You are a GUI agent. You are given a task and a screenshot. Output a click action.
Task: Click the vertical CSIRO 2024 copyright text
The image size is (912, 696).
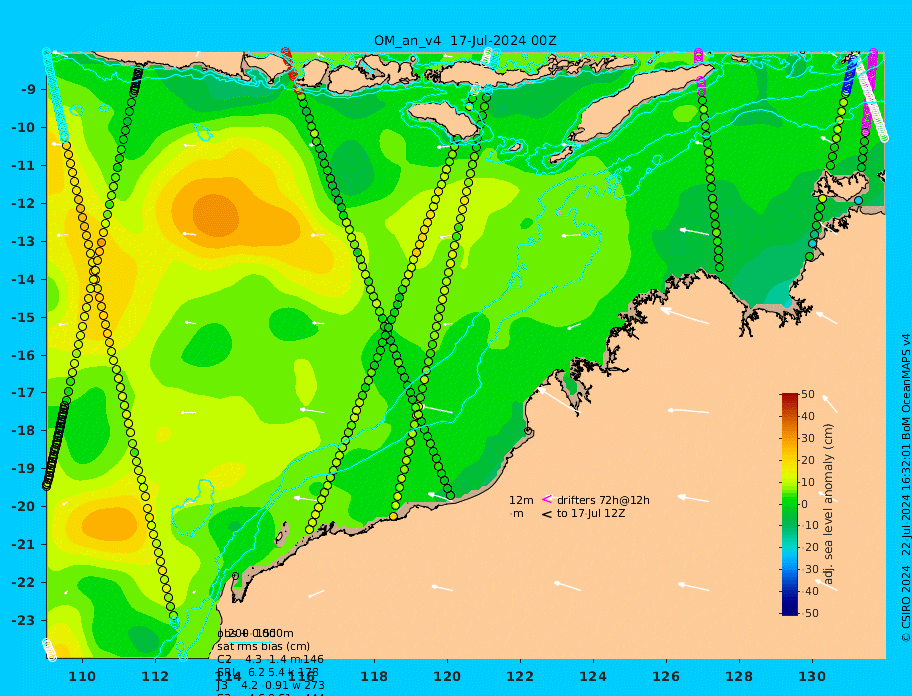[906, 488]
